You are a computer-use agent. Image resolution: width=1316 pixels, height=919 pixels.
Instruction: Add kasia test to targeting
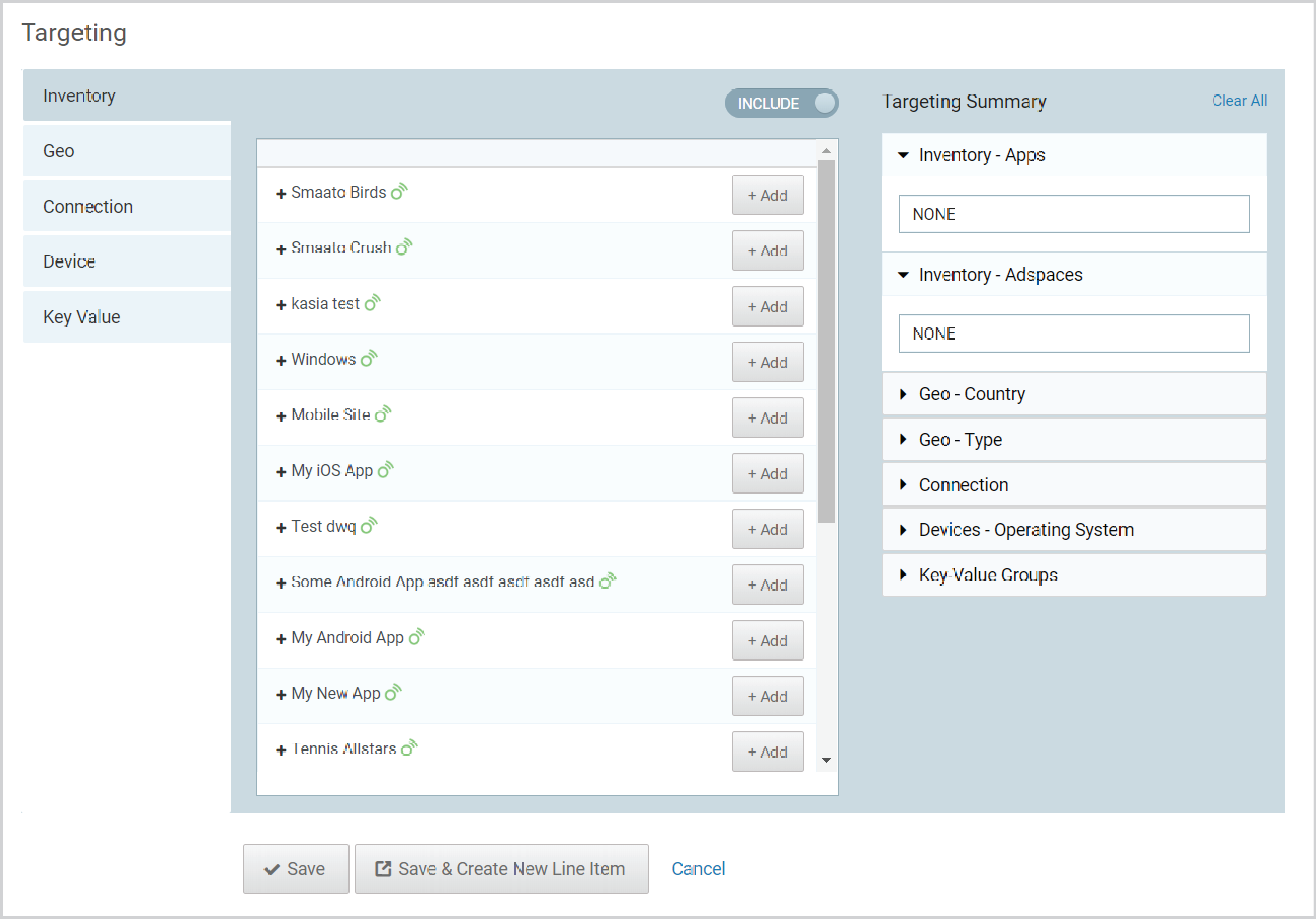pyautogui.click(x=767, y=306)
